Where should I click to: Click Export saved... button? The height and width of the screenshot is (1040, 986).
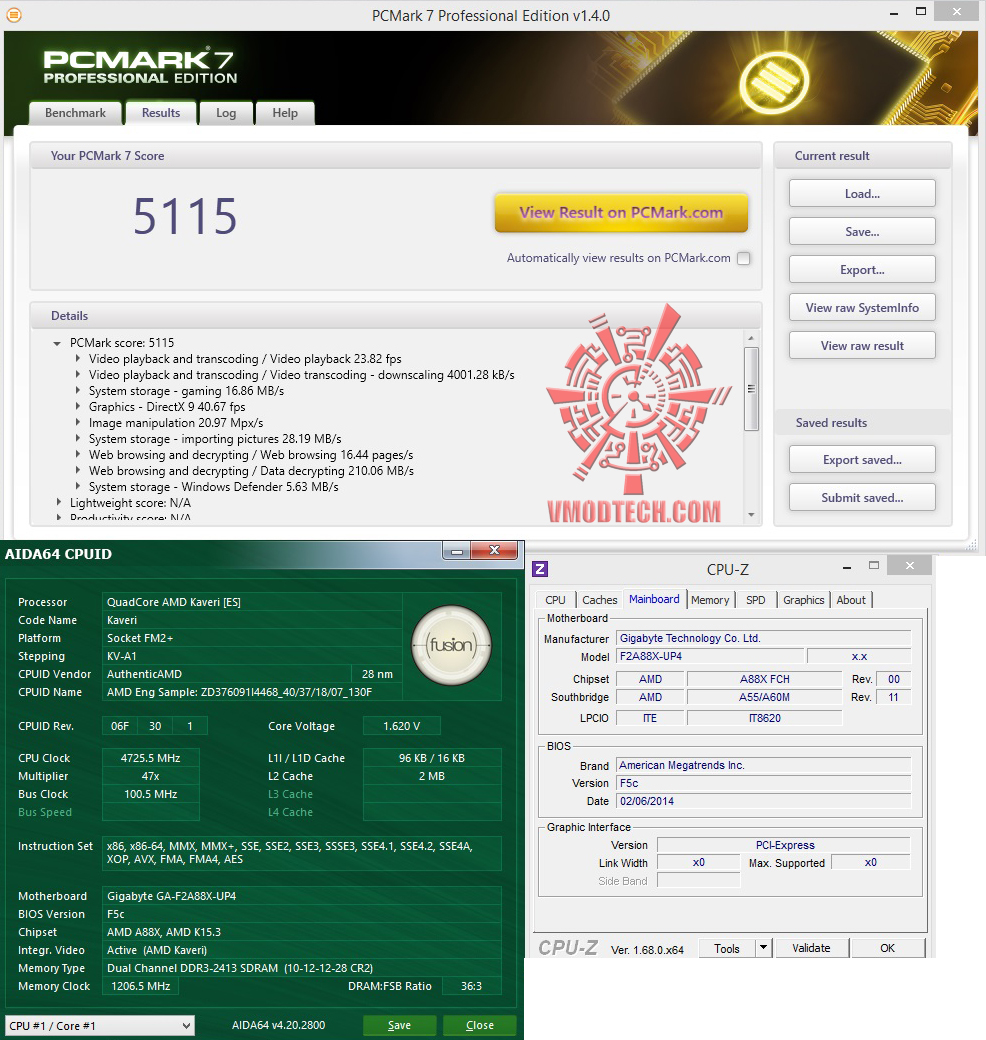click(862, 460)
